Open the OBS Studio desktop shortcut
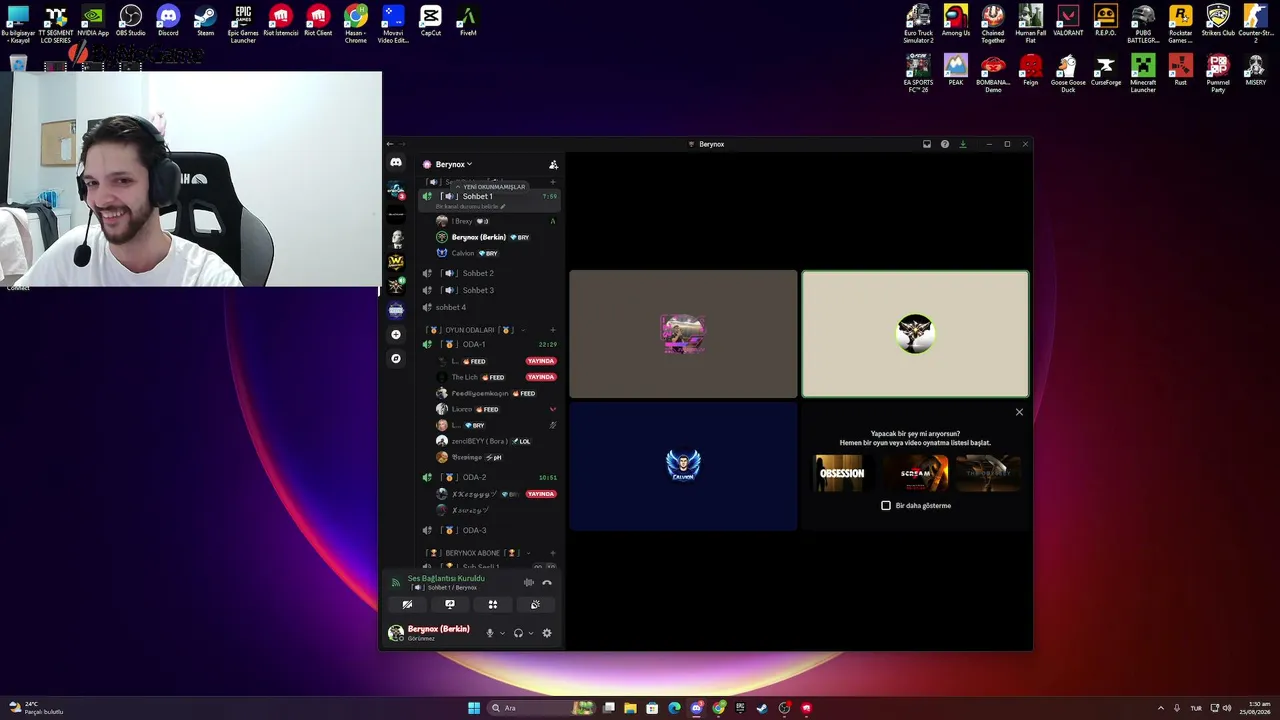Screen dimensions: 1280x720 [131, 20]
